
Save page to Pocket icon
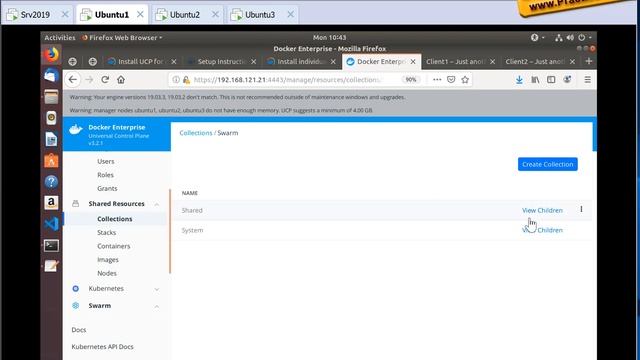click(x=451, y=80)
